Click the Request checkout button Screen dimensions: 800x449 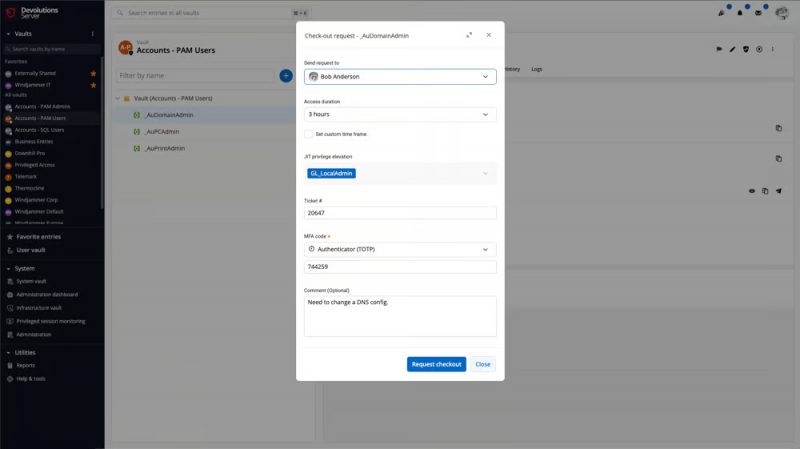pyautogui.click(x=436, y=364)
